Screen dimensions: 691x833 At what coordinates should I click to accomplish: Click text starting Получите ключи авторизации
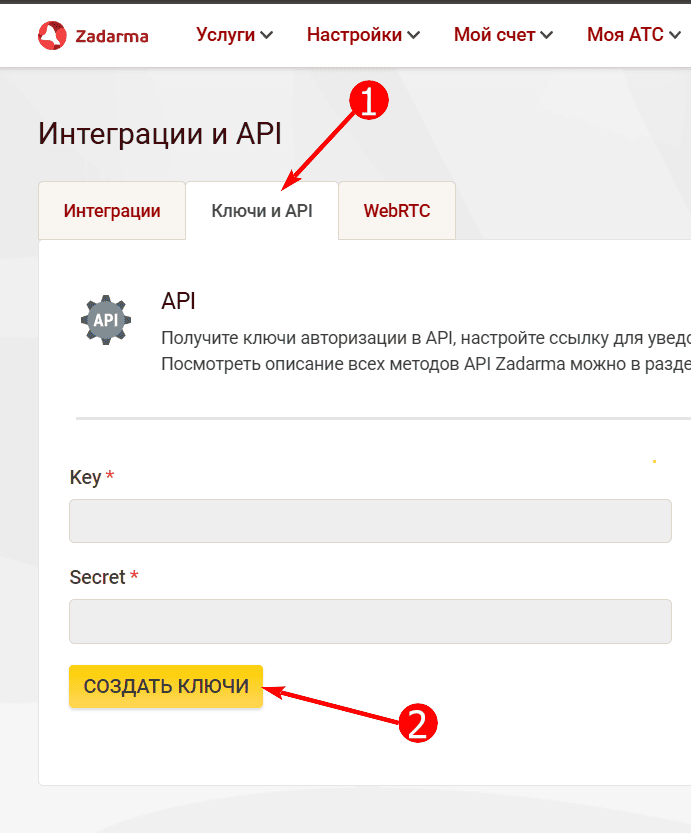(x=426, y=338)
